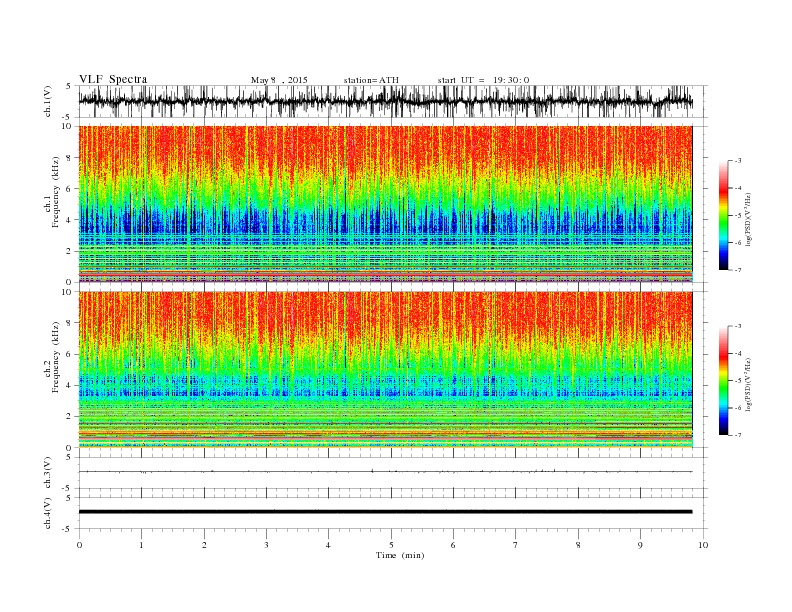The height and width of the screenshot is (612, 792).
Task: Click the time axis tick label "8"
Action: pyautogui.click(x=578, y=545)
